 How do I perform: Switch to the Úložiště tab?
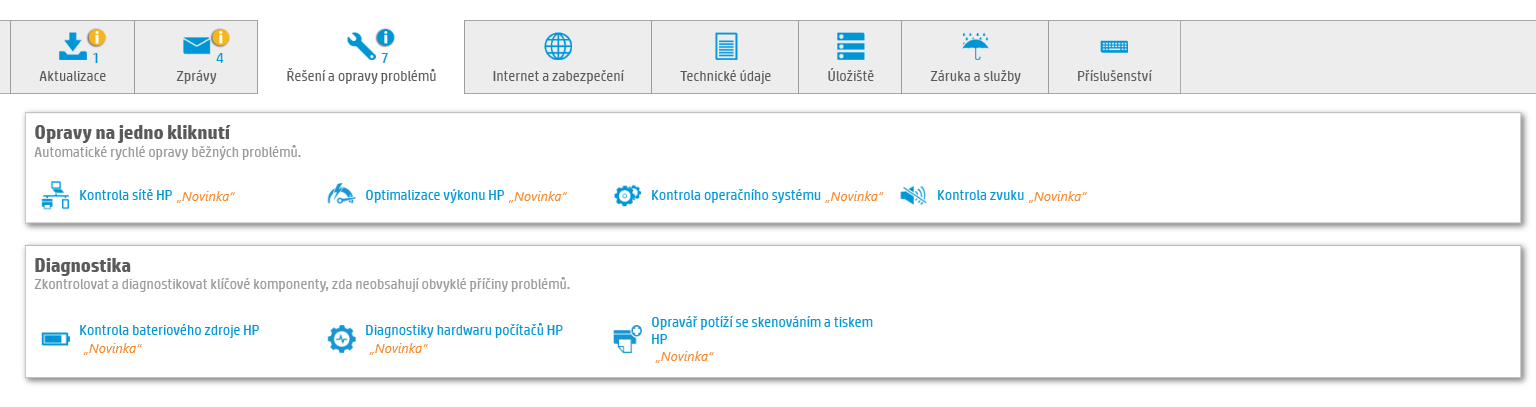[850, 76]
